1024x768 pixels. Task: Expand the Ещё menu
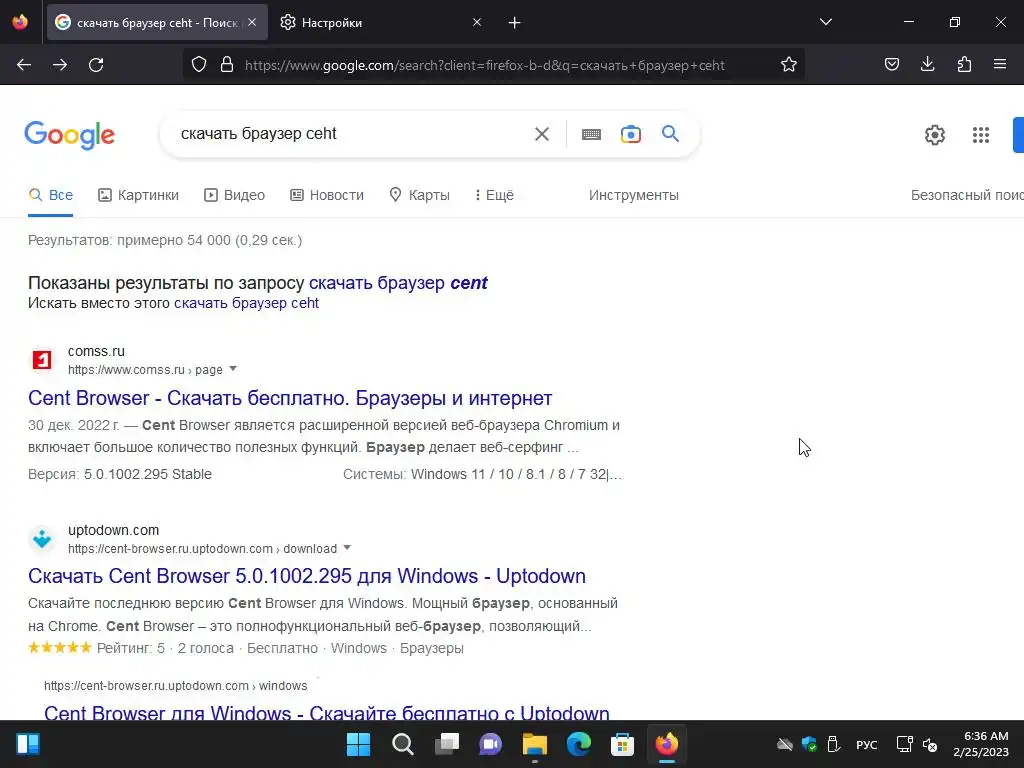coord(494,195)
